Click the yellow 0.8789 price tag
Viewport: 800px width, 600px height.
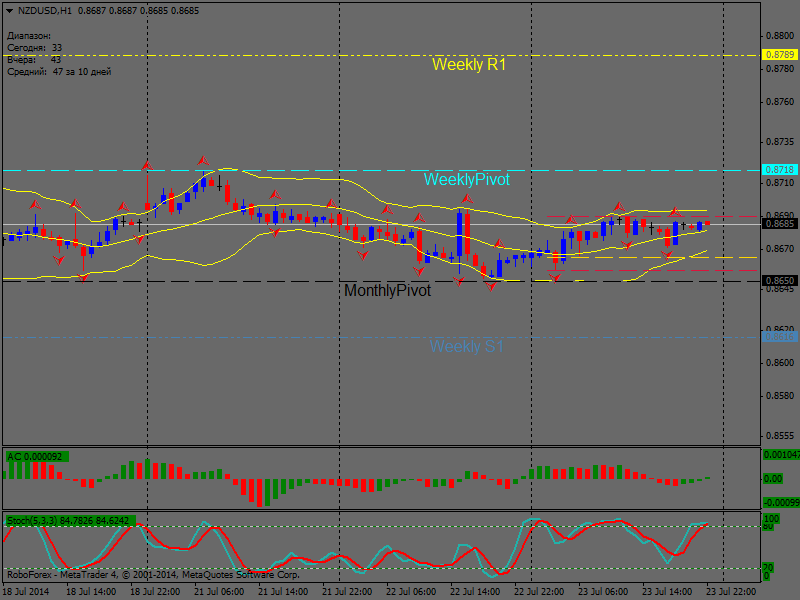pos(779,54)
